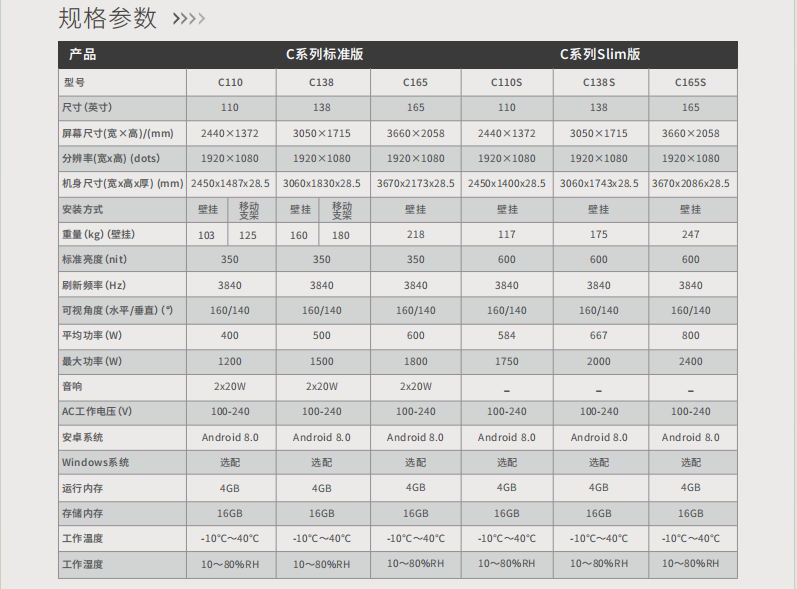Click the Windows系统 row label
The width and height of the screenshot is (797, 589).
coord(96,462)
